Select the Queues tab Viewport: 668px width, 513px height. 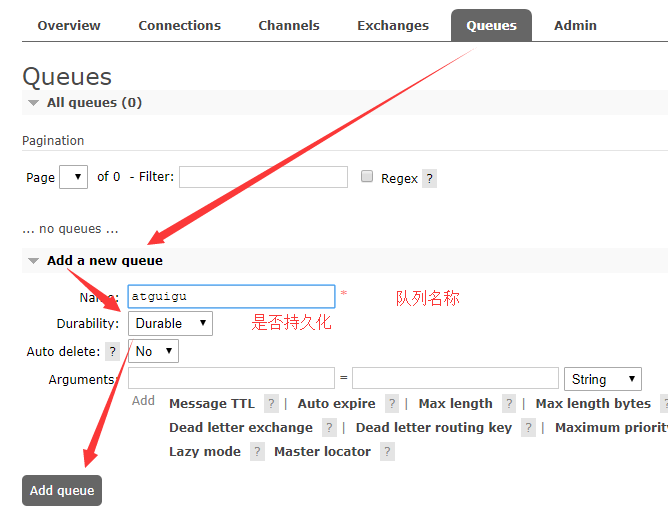[x=491, y=26]
